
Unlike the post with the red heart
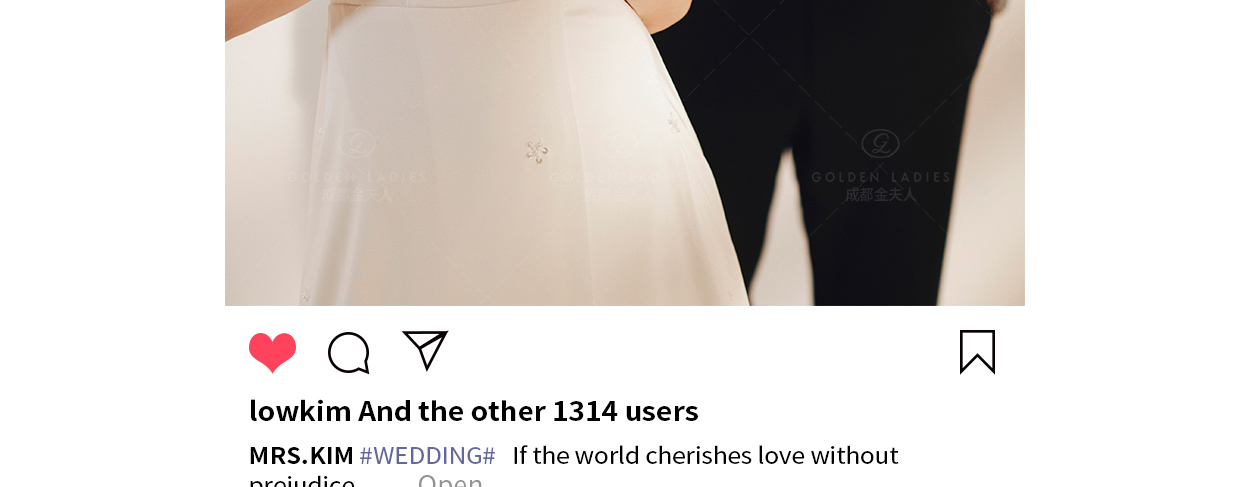(272, 353)
